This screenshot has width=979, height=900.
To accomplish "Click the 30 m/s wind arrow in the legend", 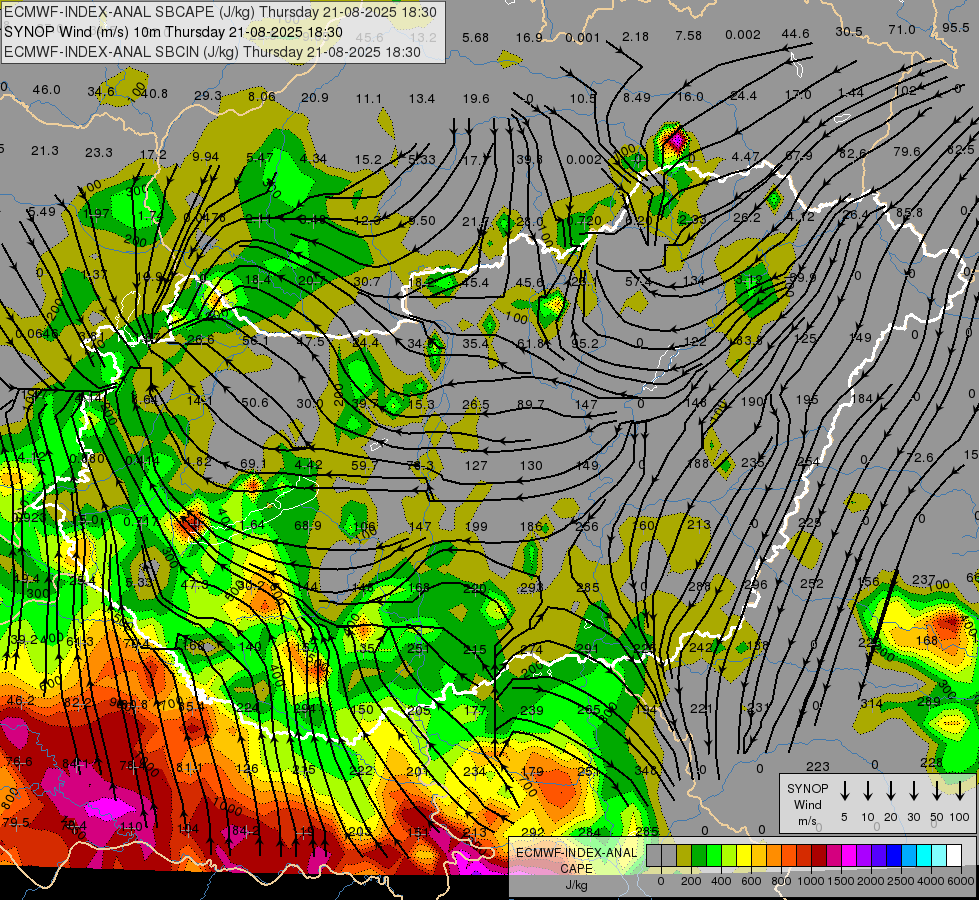I will point(913,790).
